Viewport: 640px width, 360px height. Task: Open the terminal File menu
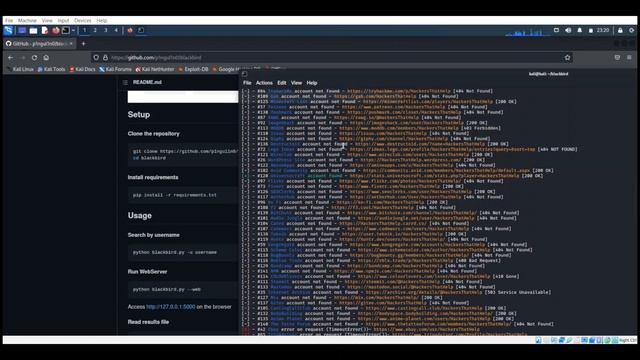click(247, 83)
